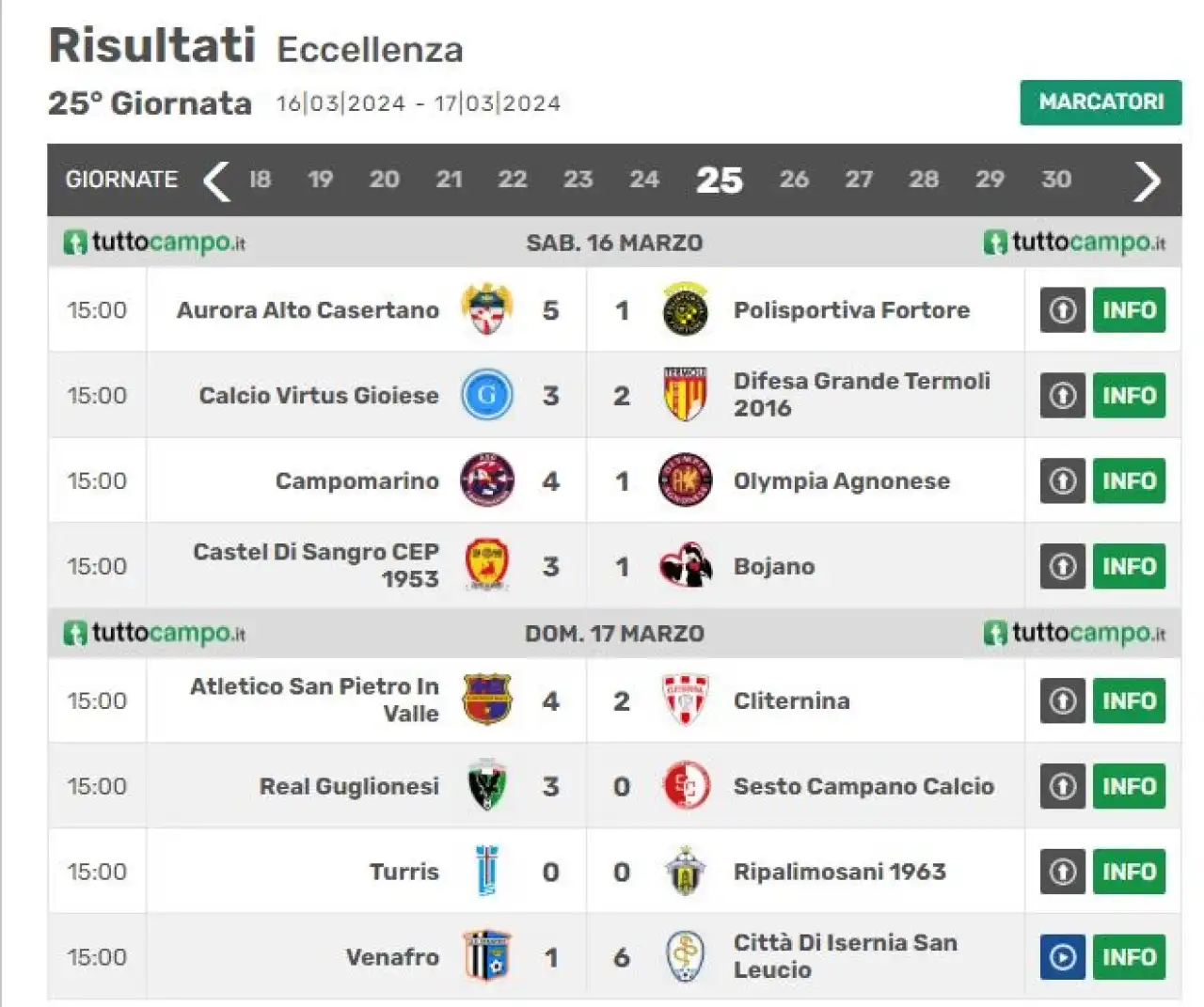Click the Calcio Virtus Gioiese blue crest
The image size is (1204, 1007).
487,395
